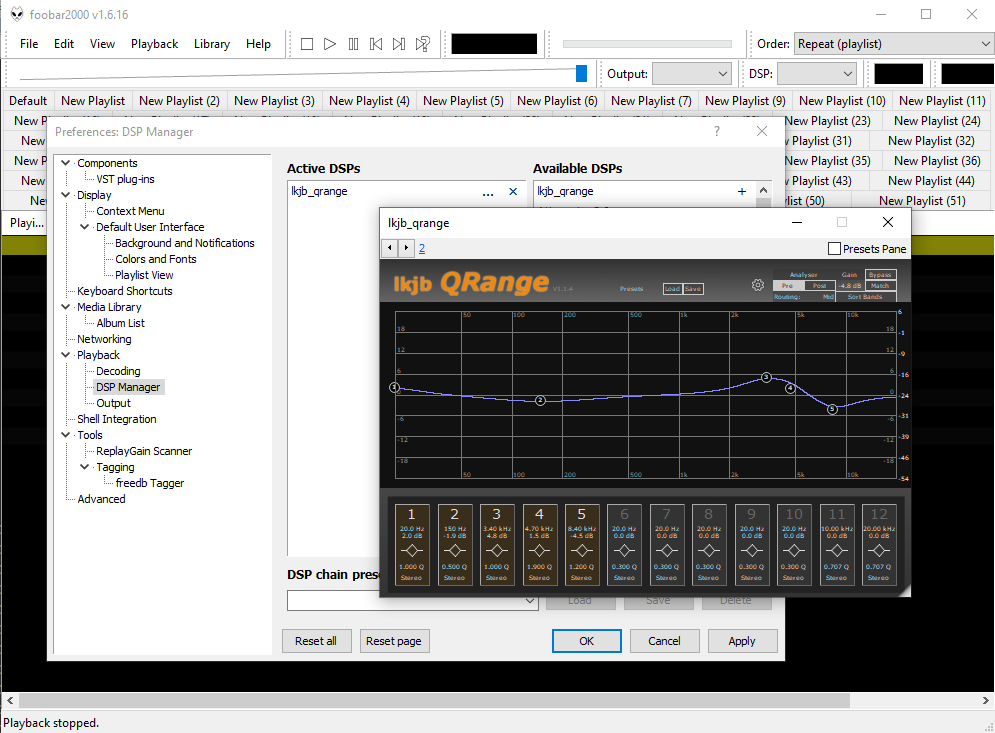Click filter shape icon of band 12
Viewport: 995px width, 733px height.
click(879, 551)
